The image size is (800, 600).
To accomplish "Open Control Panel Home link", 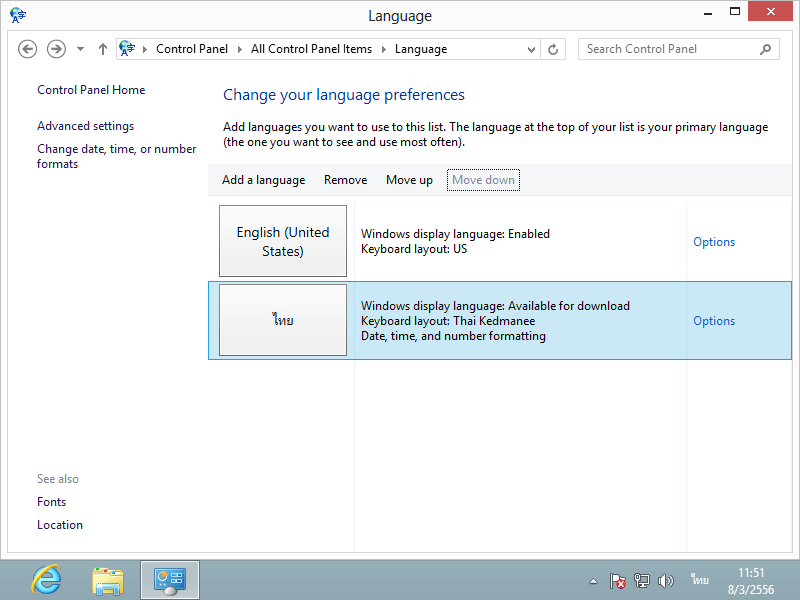I will [91, 90].
